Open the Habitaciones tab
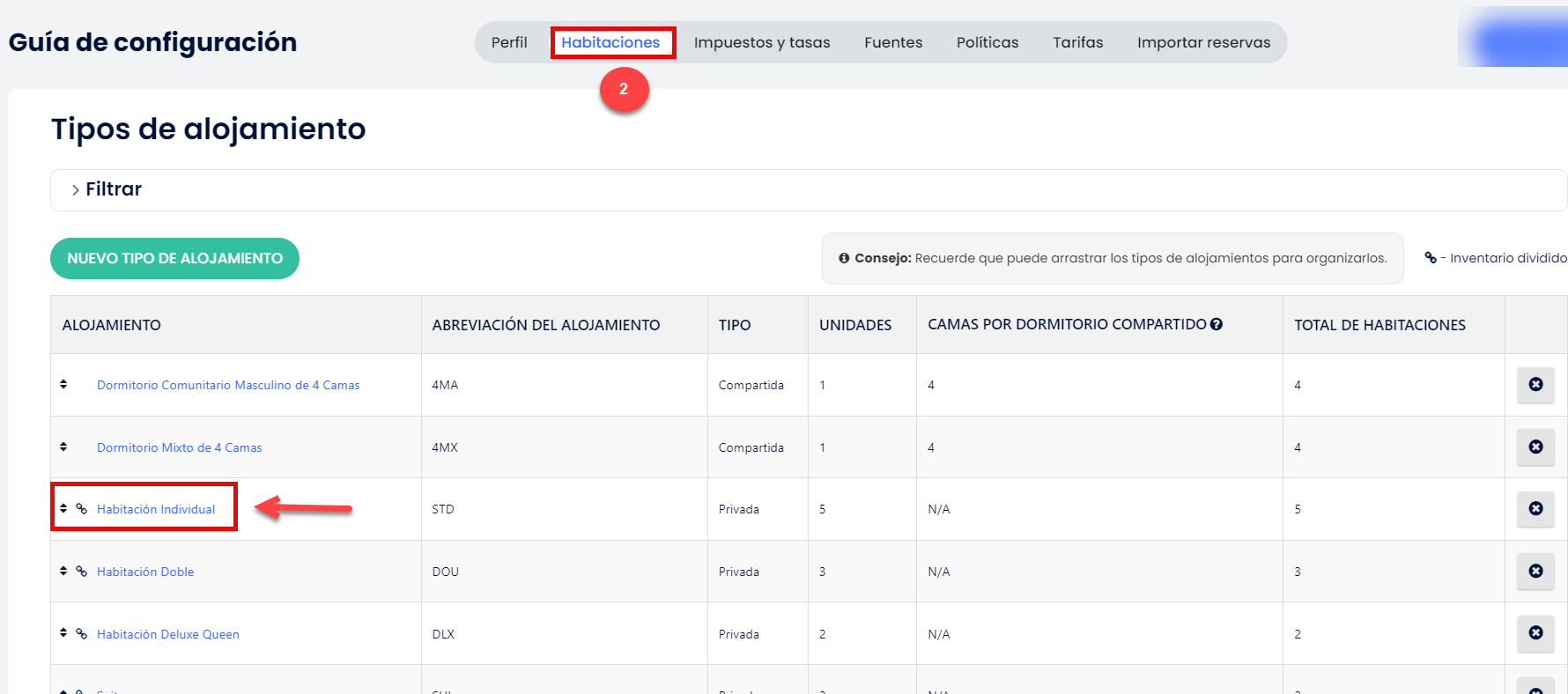Screen dimensions: 1568x694 click(x=610, y=42)
